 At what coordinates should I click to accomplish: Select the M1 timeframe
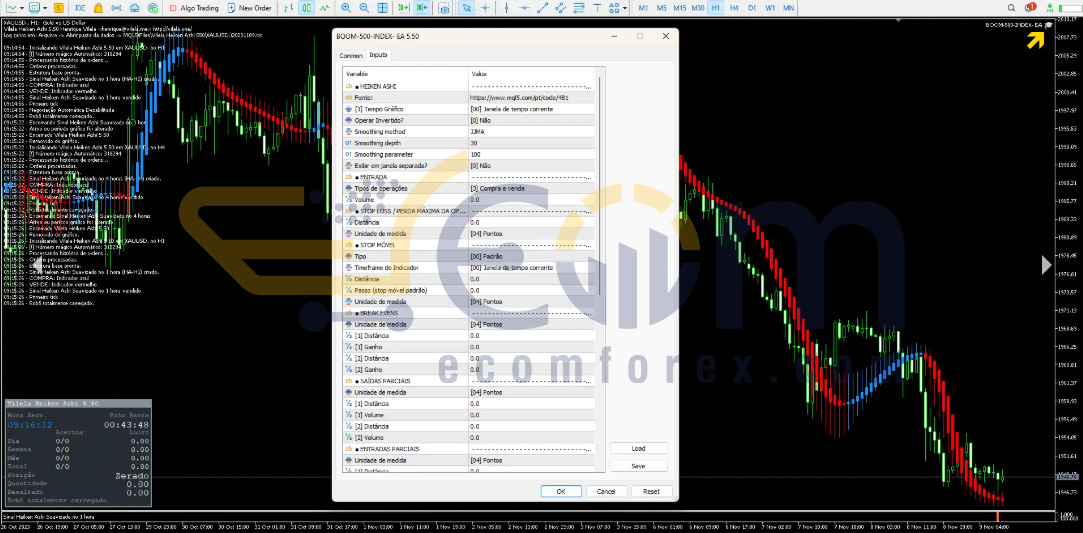(x=643, y=8)
